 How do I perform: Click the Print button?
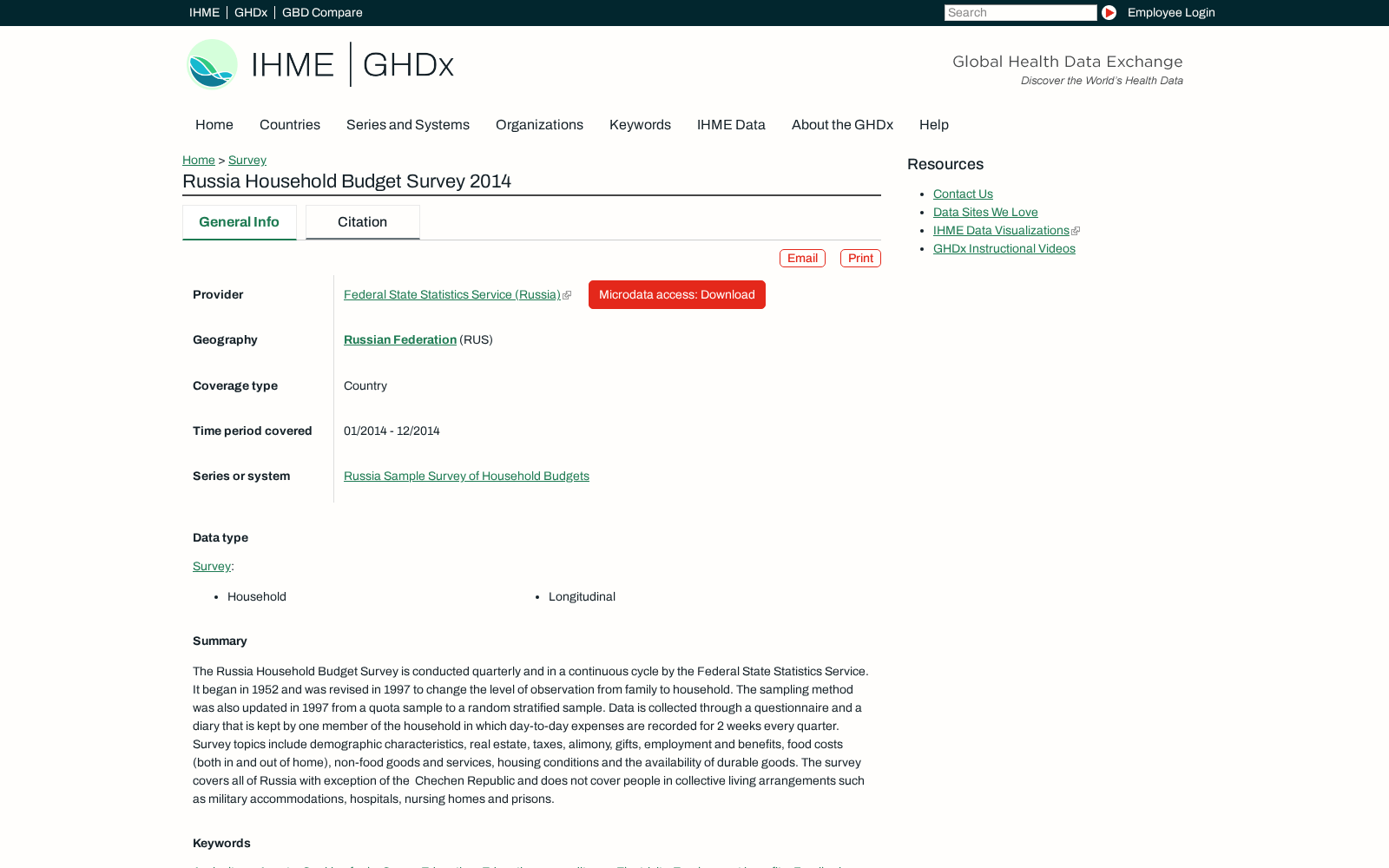pyautogui.click(x=860, y=258)
